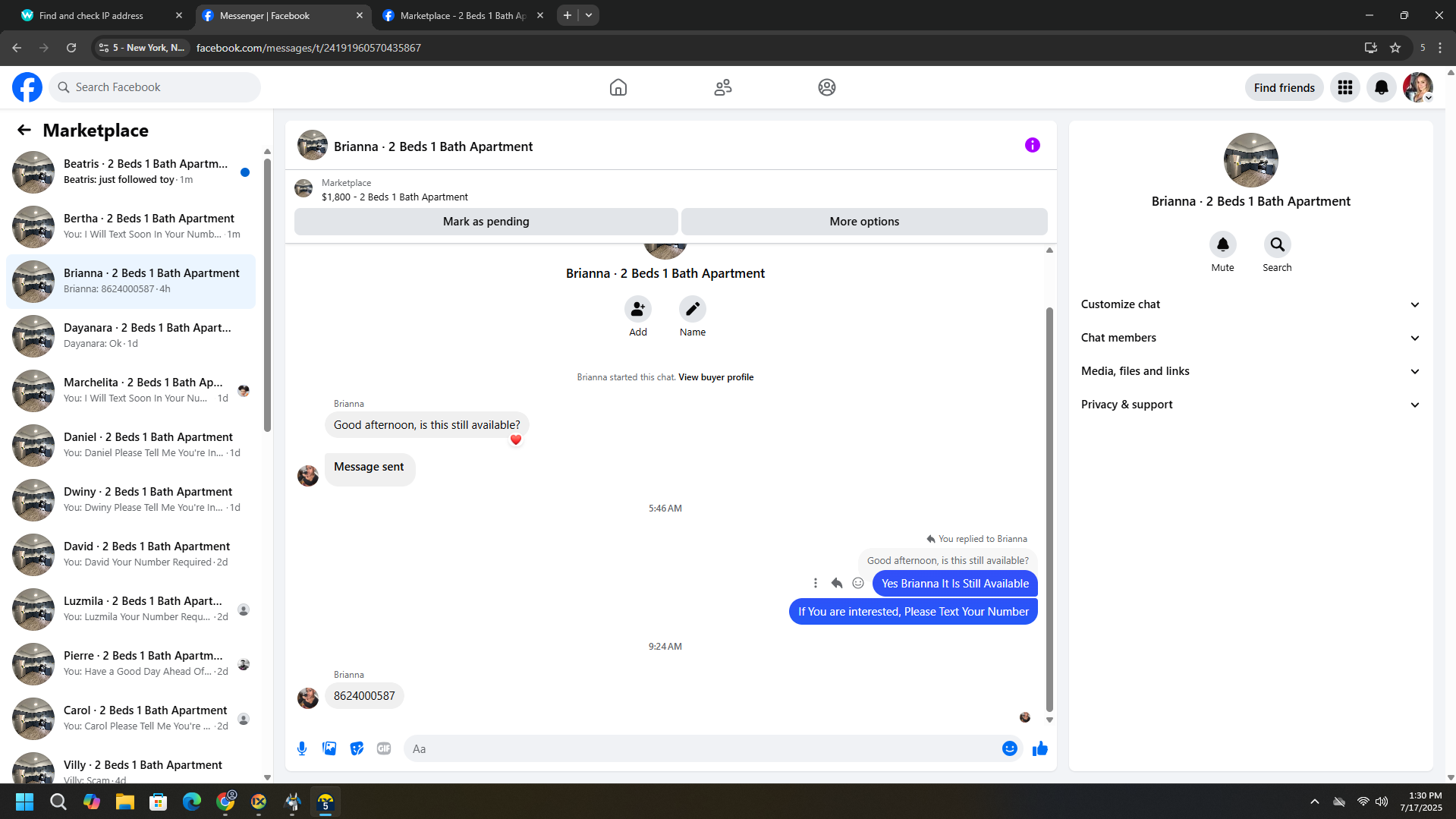This screenshot has width=1456, height=819.
Task: Open Marchelita conversation in list
Action: [x=131, y=391]
